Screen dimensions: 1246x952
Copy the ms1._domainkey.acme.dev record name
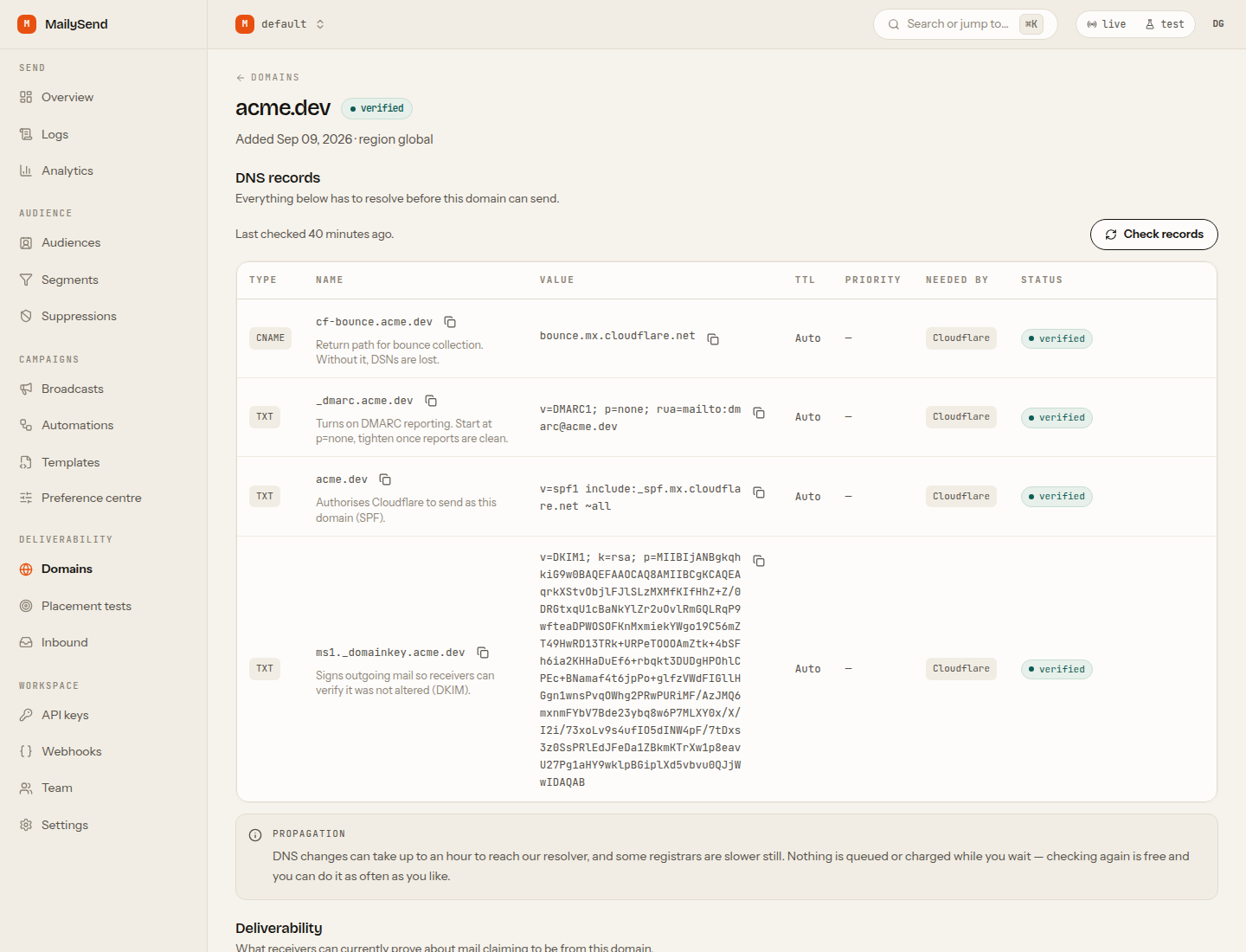[483, 653]
